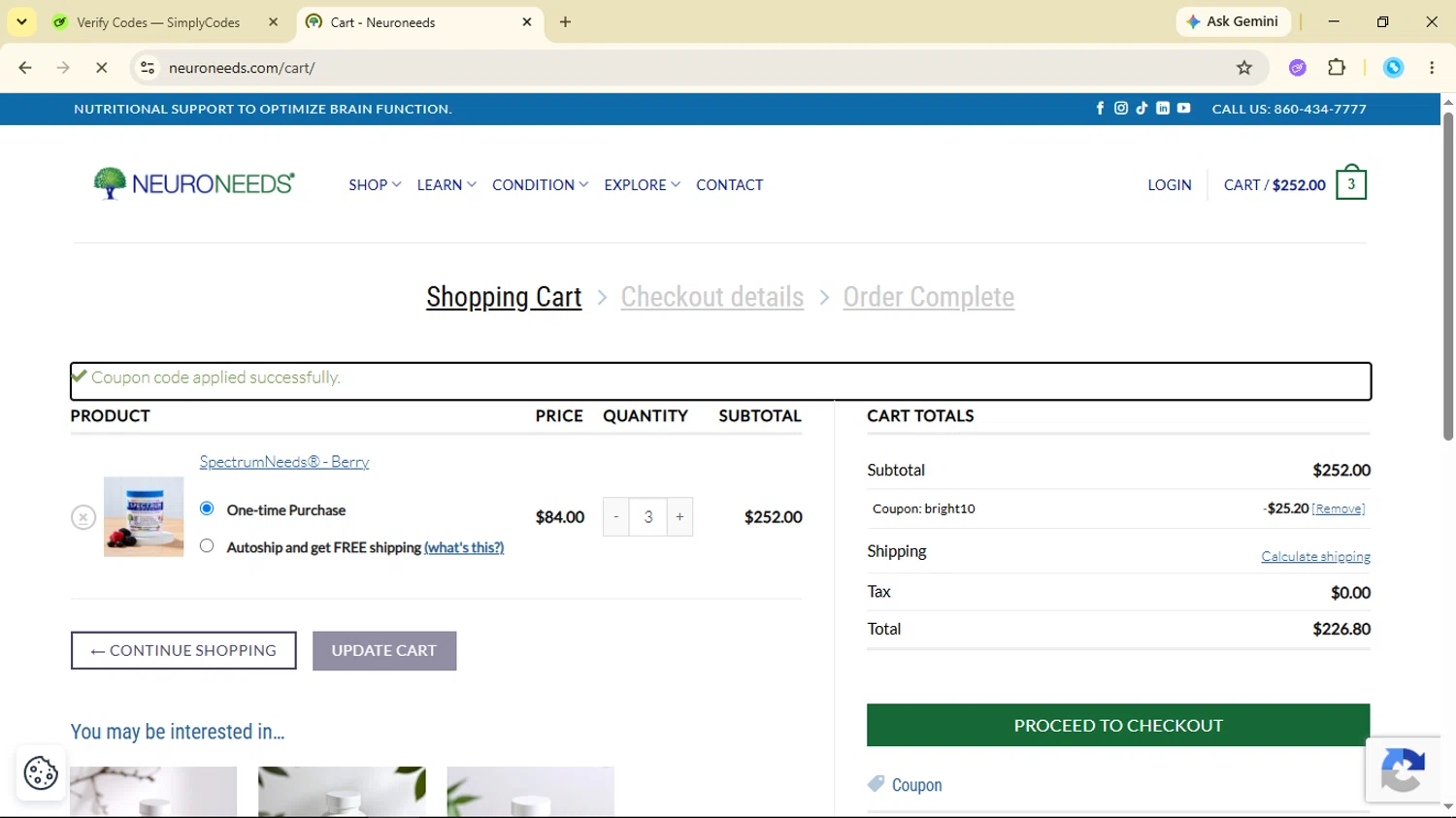Select One-time Purchase option
The width and height of the screenshot is (1456, 818).
207,508
